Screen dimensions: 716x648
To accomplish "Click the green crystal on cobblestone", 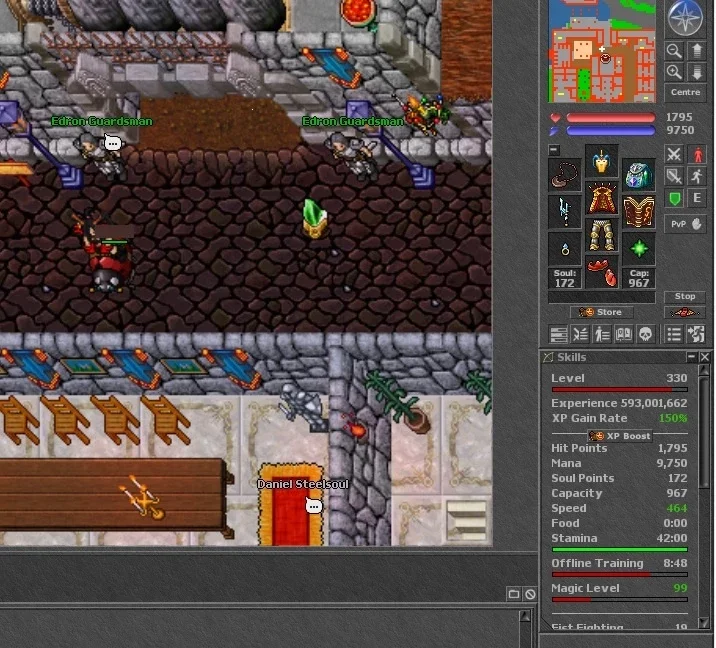I will point(314,218).
